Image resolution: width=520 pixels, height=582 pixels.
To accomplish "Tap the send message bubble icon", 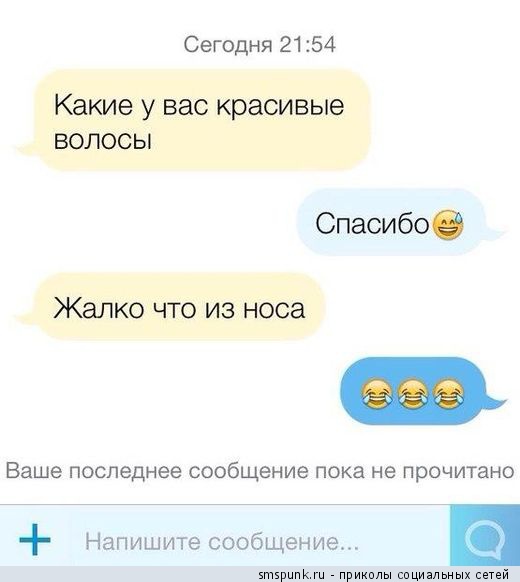I will pyautogui.click(x=485, y=539).
